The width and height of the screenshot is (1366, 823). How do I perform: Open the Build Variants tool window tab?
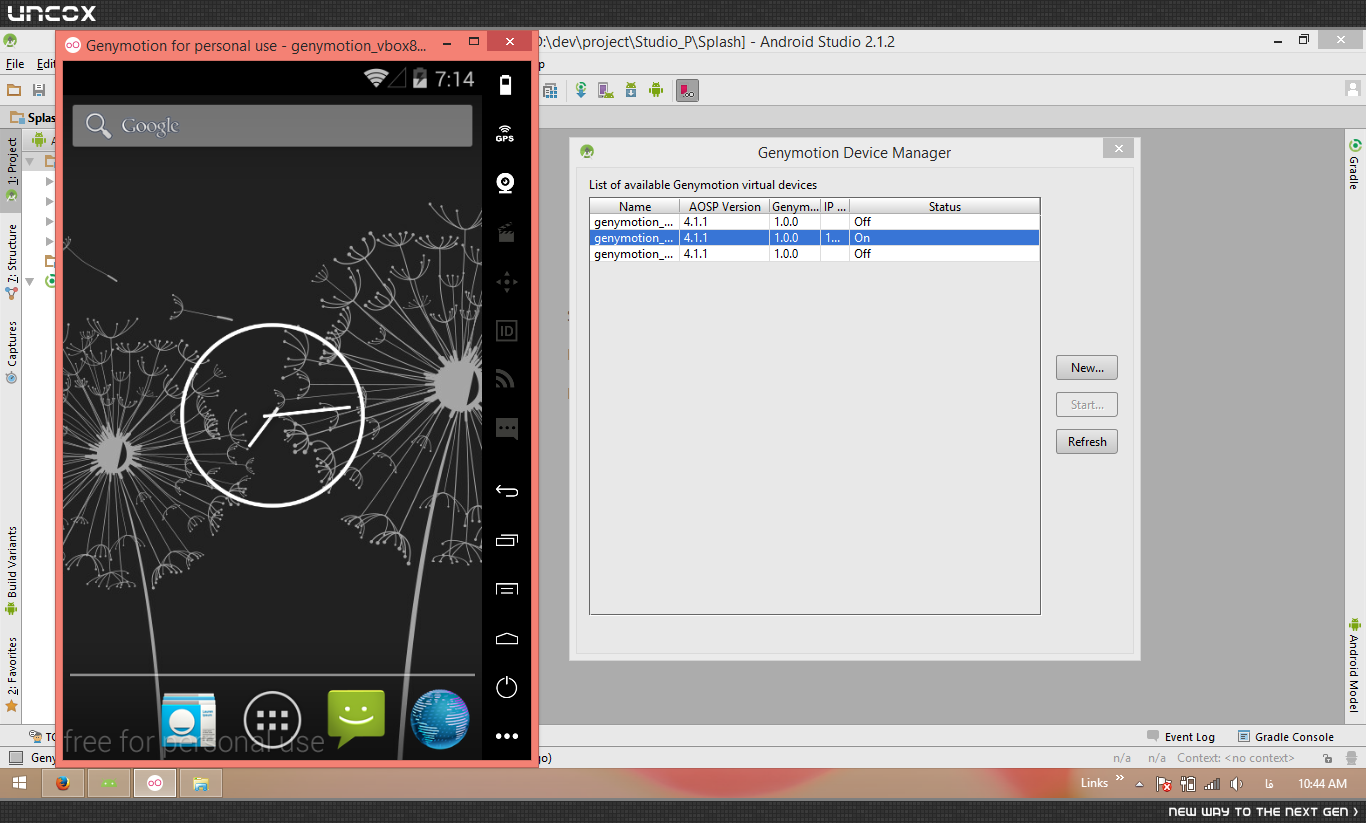click(11, 570)
